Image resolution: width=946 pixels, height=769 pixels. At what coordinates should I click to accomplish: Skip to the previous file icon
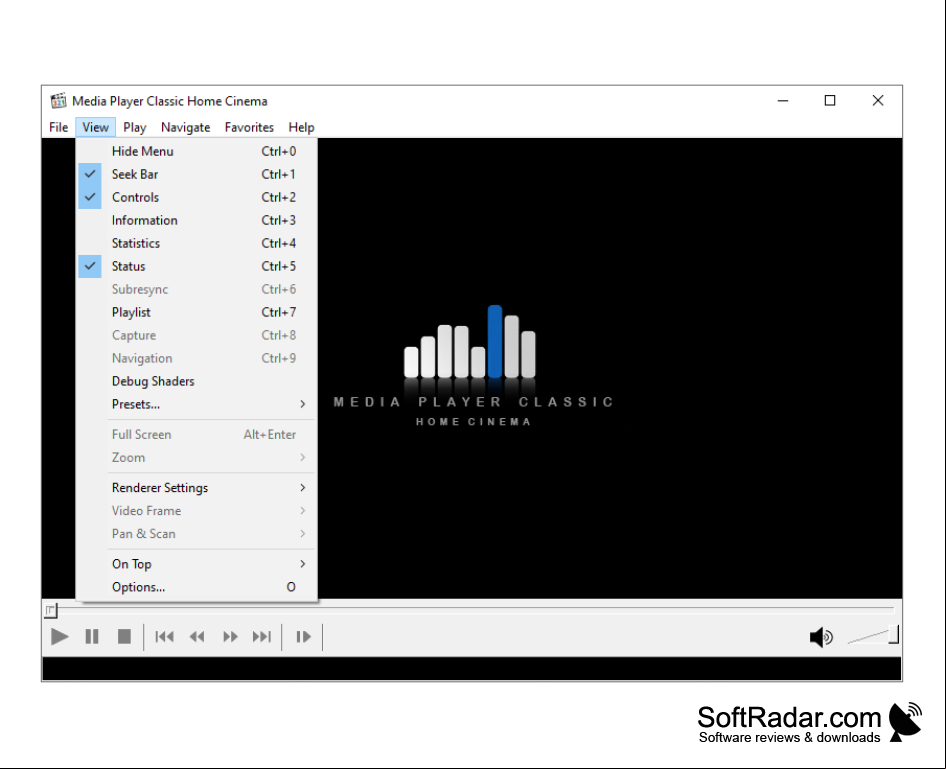point(164,636)
